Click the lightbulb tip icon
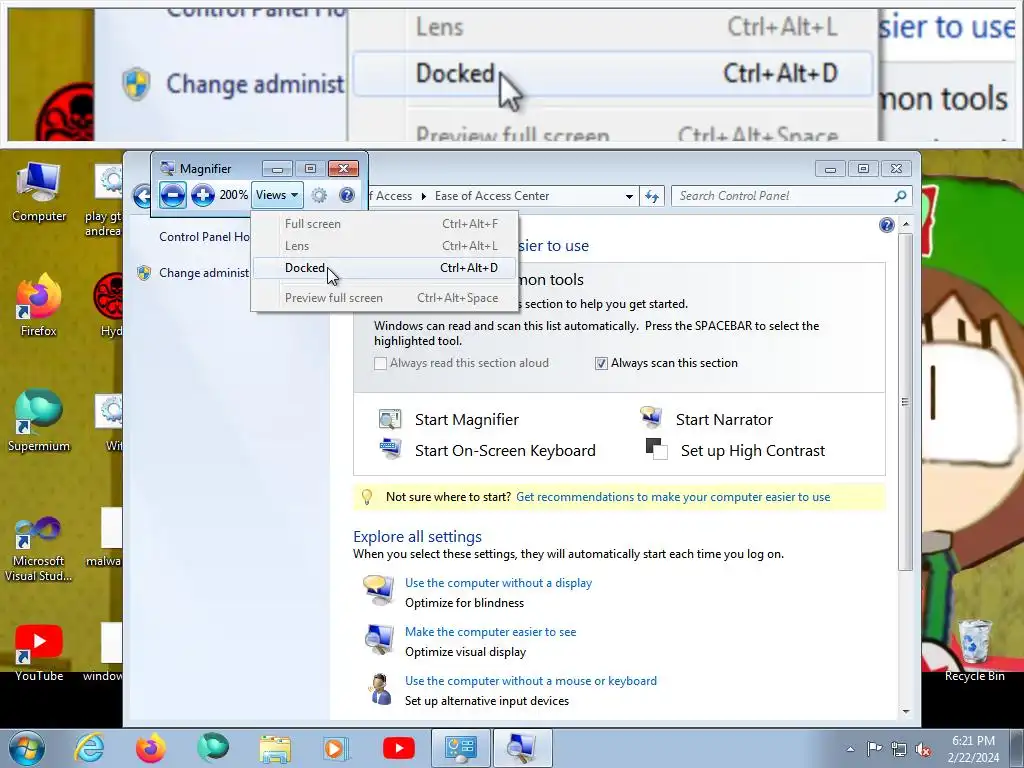 [367, 497]
